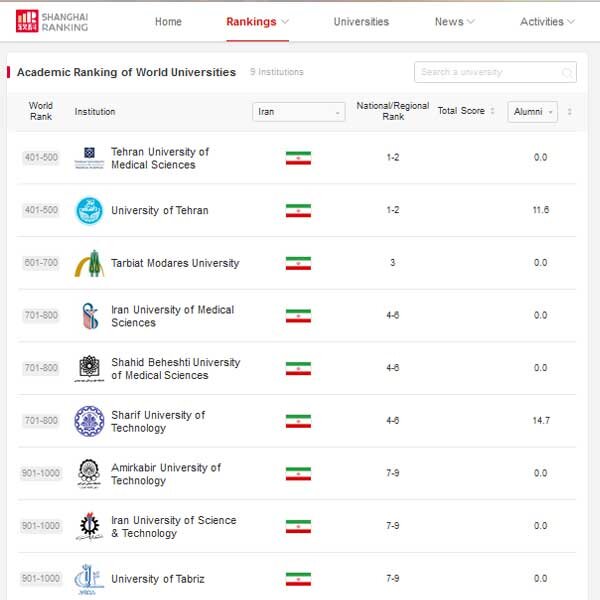Toggle the sort arrows beside Alumni

coord(570,112)
